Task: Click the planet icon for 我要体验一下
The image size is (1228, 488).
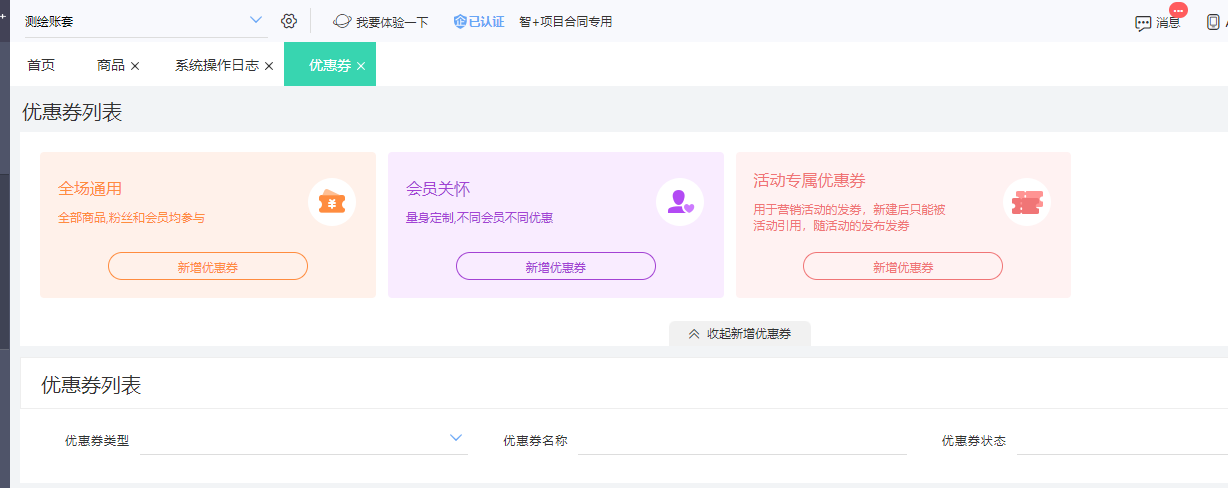Action: coord(342,21)
